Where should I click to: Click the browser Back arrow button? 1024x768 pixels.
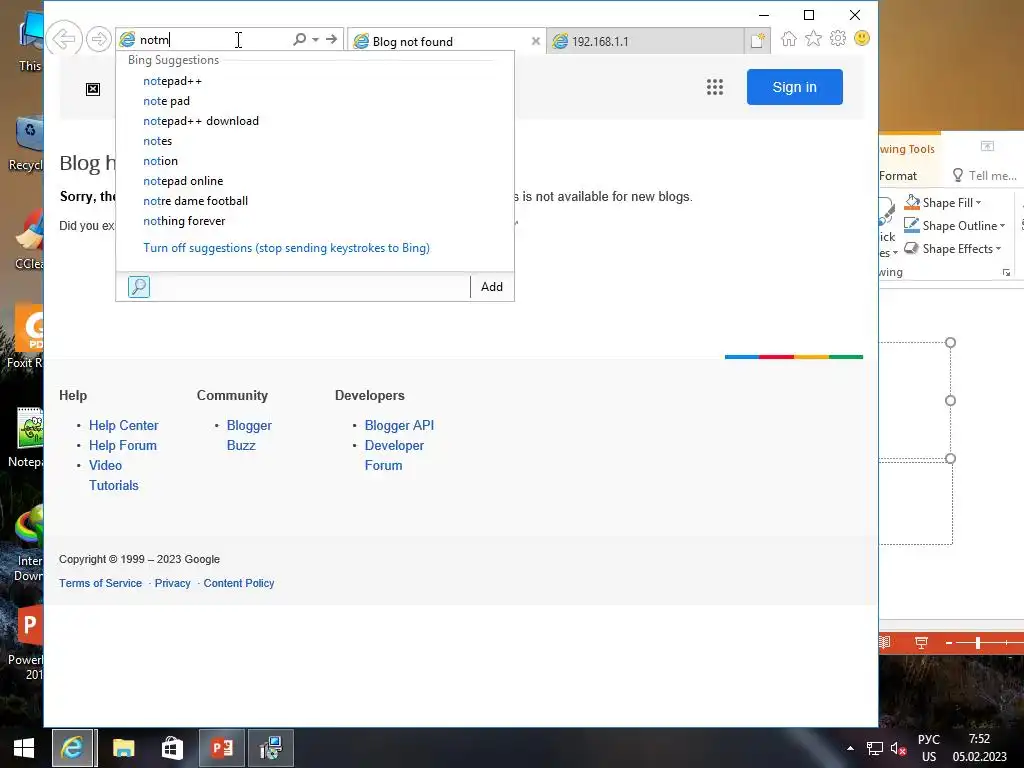coord(64,39)
